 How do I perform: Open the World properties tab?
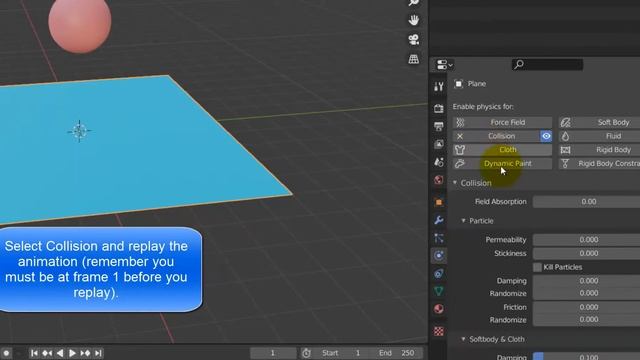click(x=439, y=180)
